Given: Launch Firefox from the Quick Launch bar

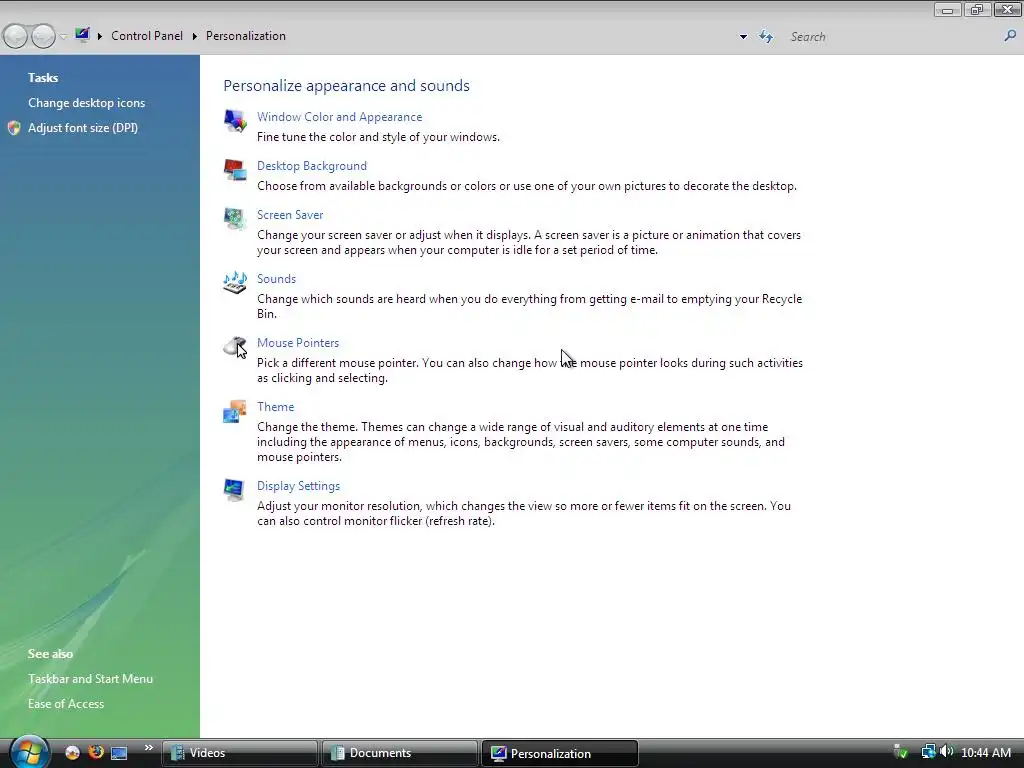Looking at the screenshot, I should tap(96, 752).
